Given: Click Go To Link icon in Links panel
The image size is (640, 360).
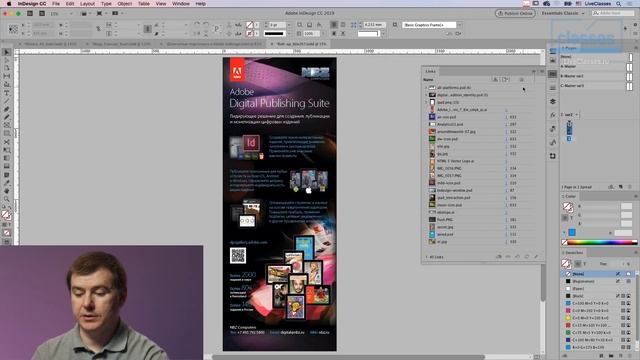Looking at the screenshot, I should pos(517,257).
